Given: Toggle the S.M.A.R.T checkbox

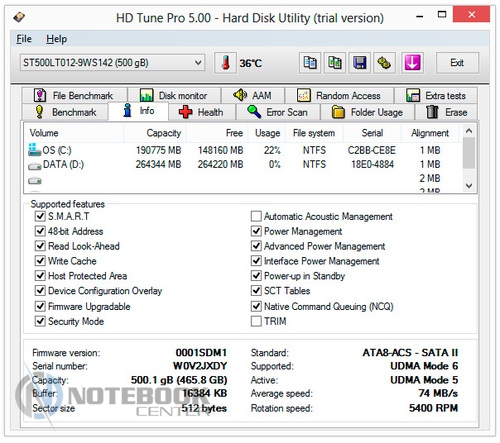Looking at the screenshot, I should 40,216.
